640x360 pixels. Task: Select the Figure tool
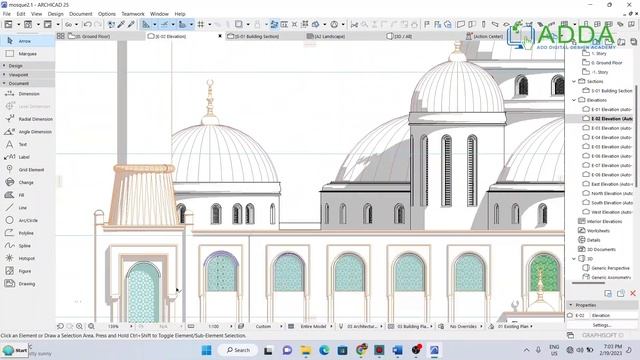pyautogui.click(x=27, y=271)
